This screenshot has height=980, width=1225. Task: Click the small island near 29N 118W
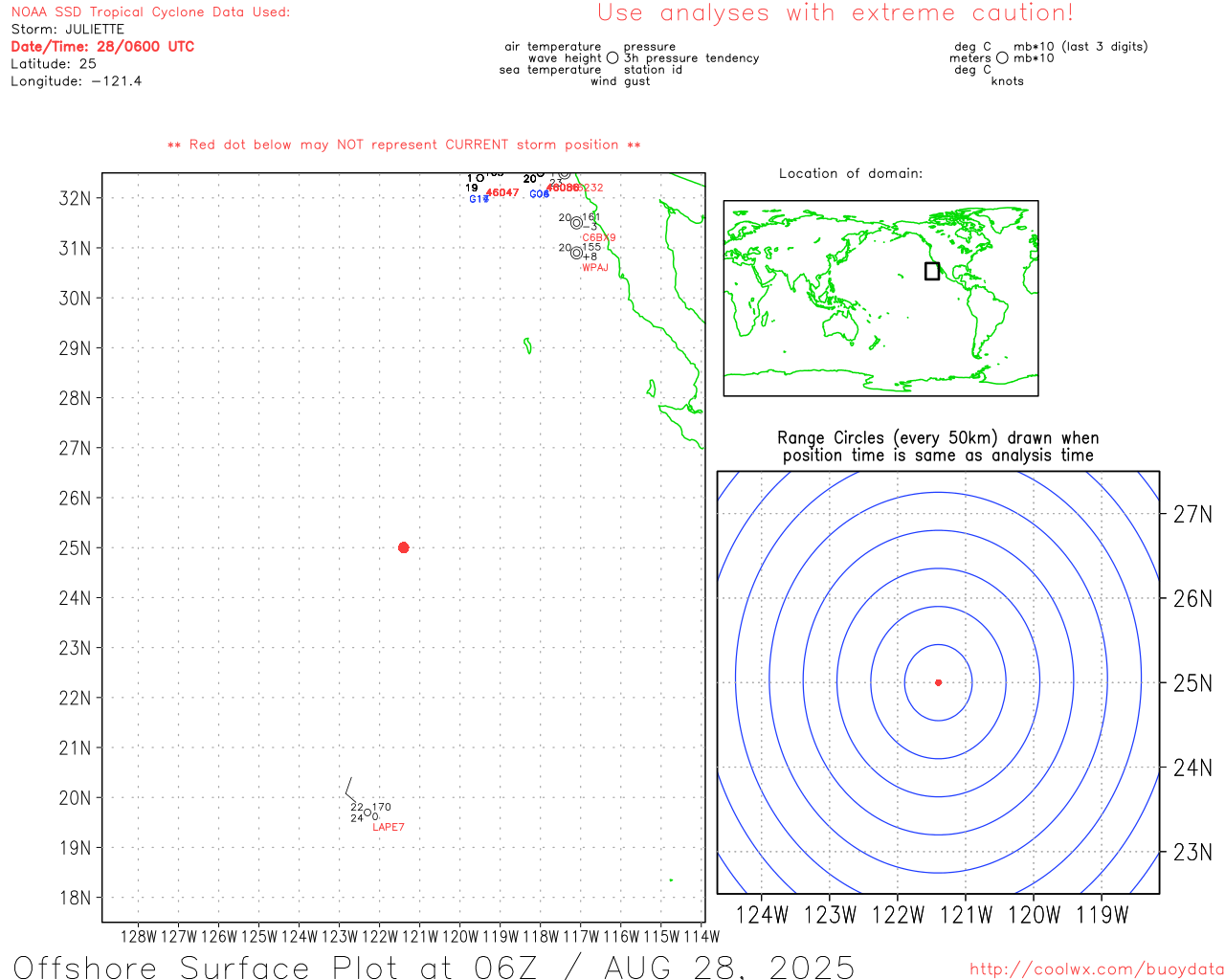tap(527, 345)
